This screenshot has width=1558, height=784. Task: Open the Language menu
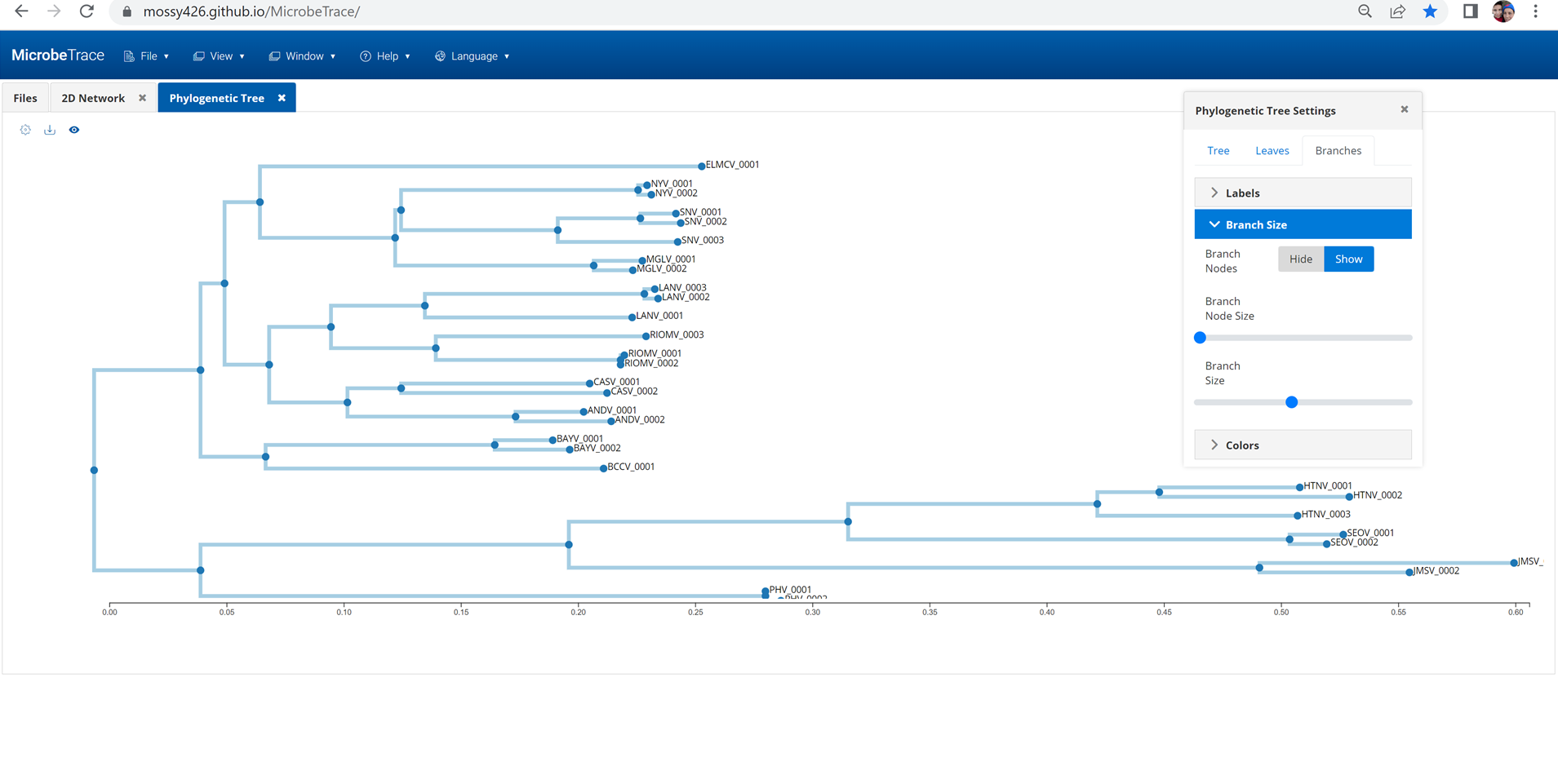(472, 55)
